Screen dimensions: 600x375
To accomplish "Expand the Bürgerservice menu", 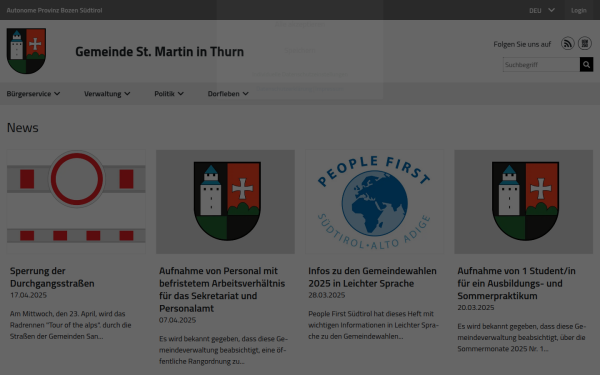I will tap(33, 94).
